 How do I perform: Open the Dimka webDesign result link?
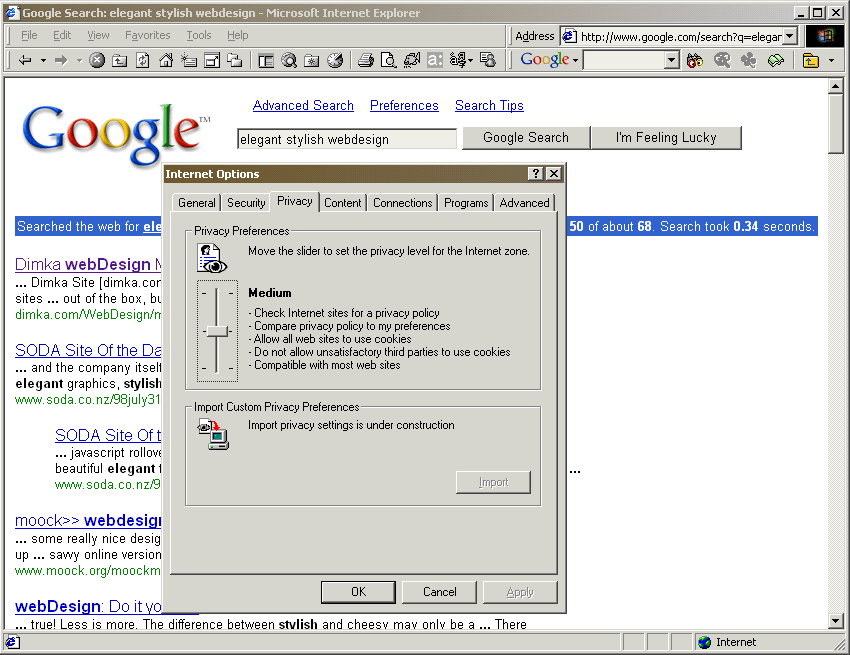coord(88,264)
